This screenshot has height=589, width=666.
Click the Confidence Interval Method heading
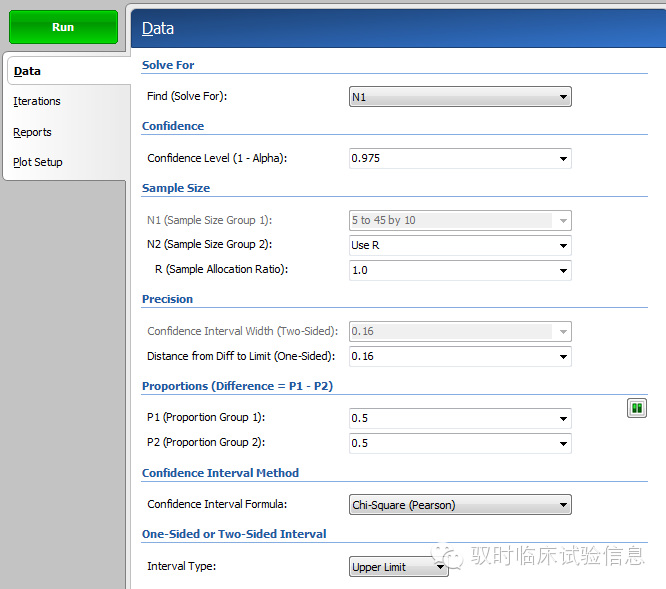tap(220, 473)
